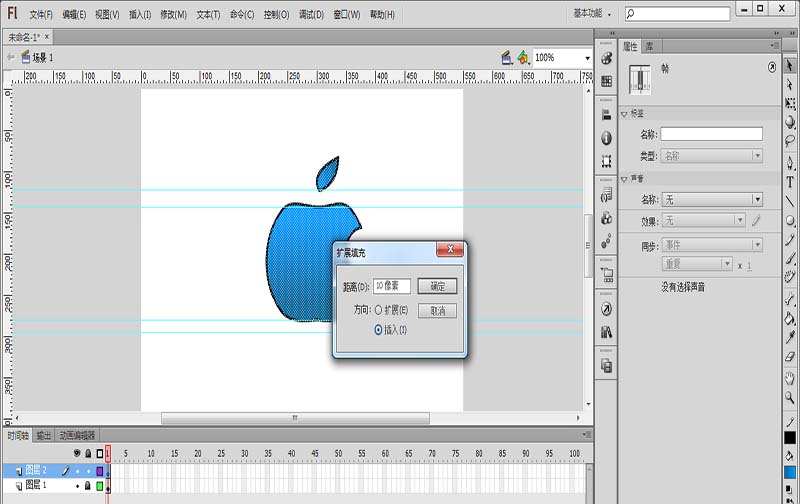Open the 基本功能 workspace switcher
Screen dimensions: 800x504
tap(592, 14)
